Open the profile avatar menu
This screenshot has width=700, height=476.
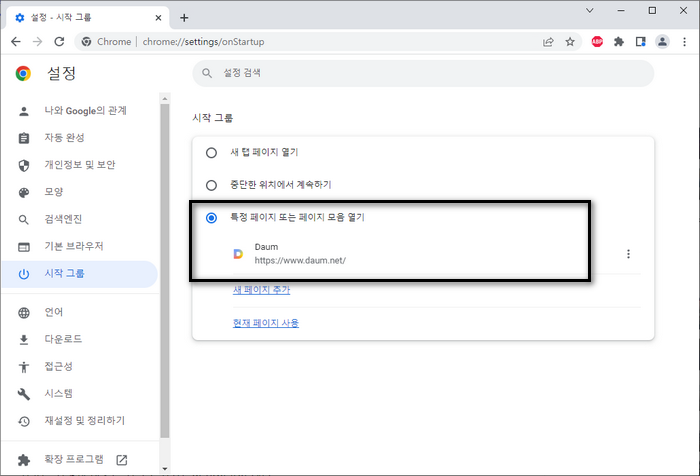click(x=662, y=42)
